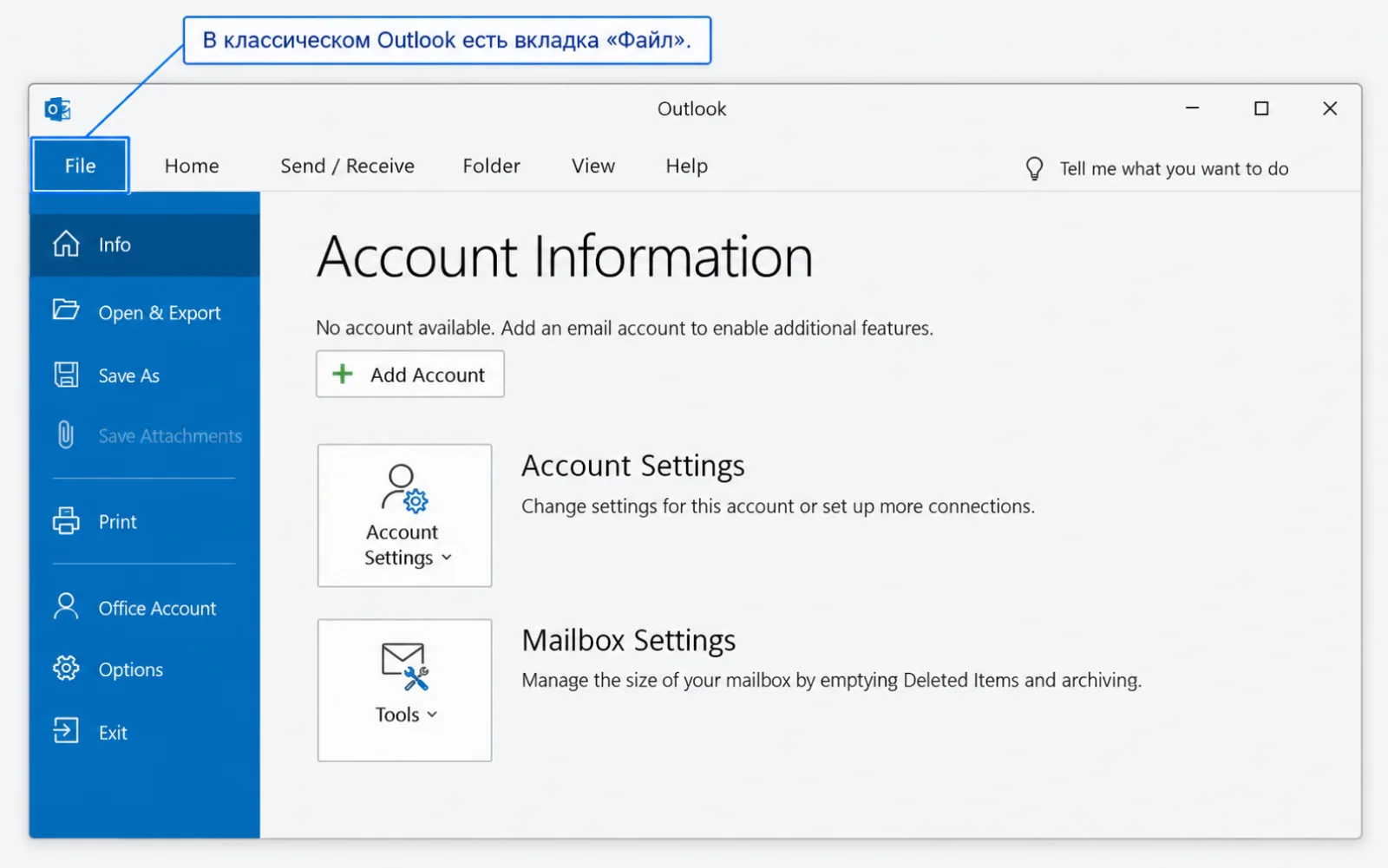Image resolution: width=1388 pixels, height=868 pixels.
Task: Click the person icon for Office Account
Action: pos(66,606)
